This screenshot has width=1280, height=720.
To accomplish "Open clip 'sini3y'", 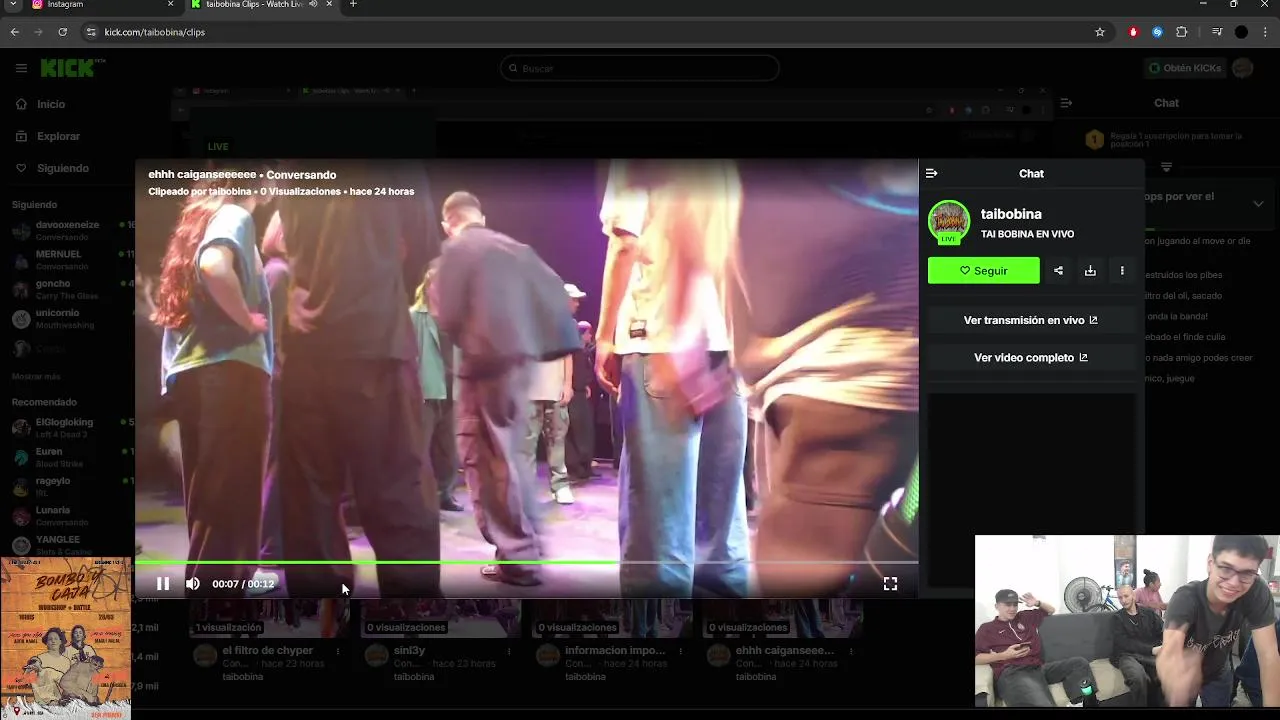I will point(409,650).
